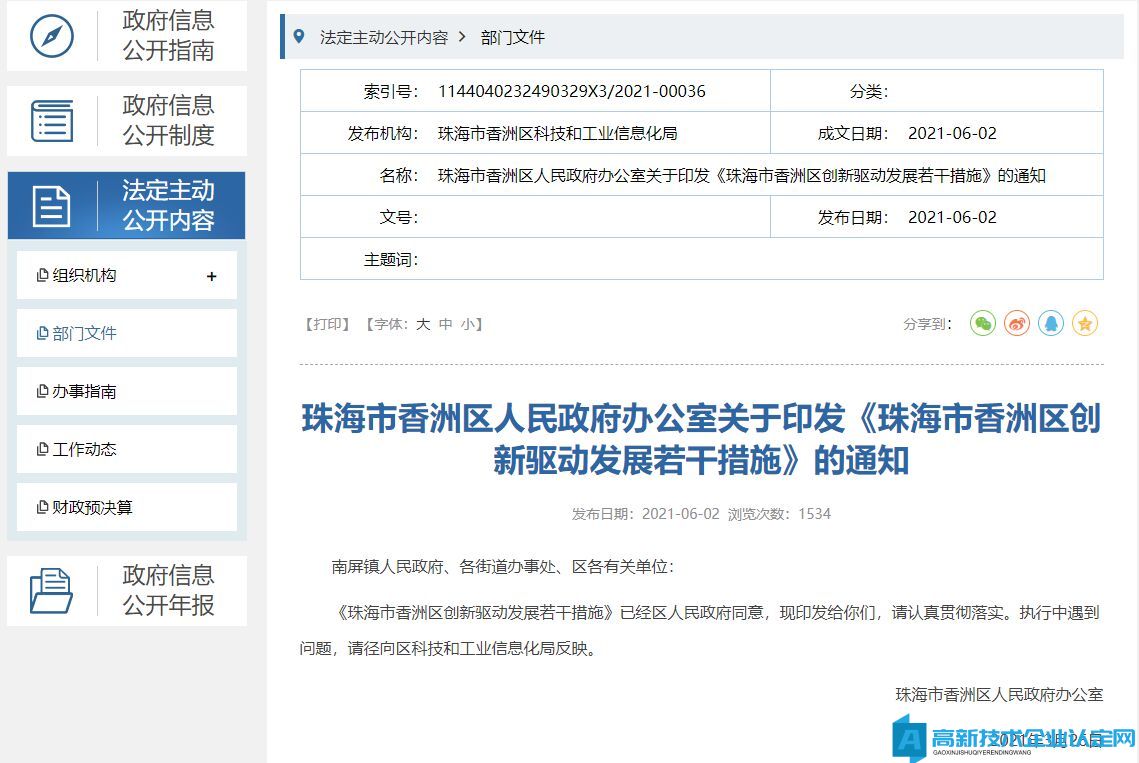
Task: Set font size to 大
Action: (x=423, y=324)
